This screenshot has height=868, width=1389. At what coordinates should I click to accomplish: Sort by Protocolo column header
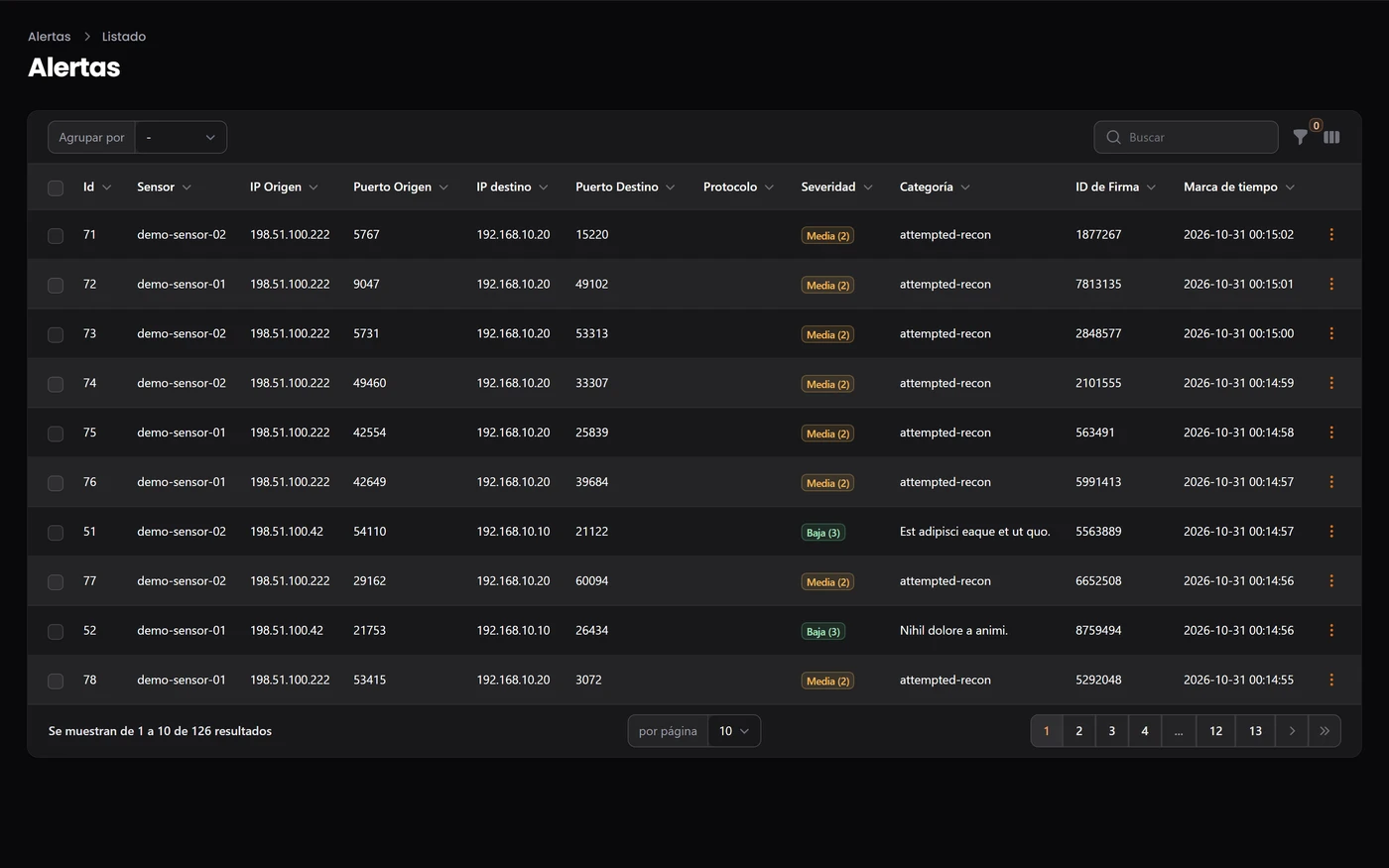pos(738,187)
